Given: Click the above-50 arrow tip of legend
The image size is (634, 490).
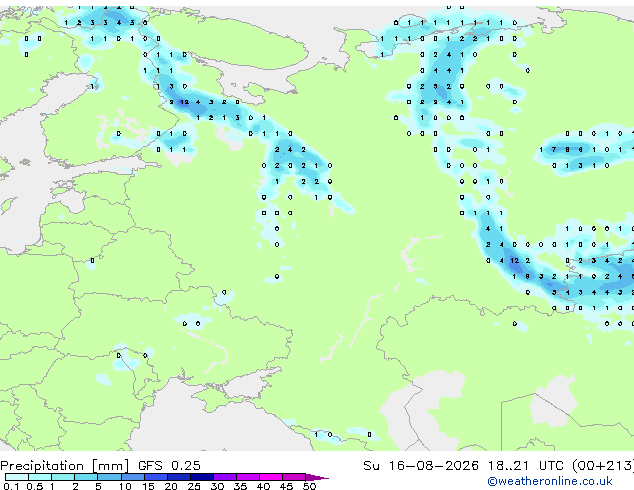Looking at the screenshot, I should point(317,477).
